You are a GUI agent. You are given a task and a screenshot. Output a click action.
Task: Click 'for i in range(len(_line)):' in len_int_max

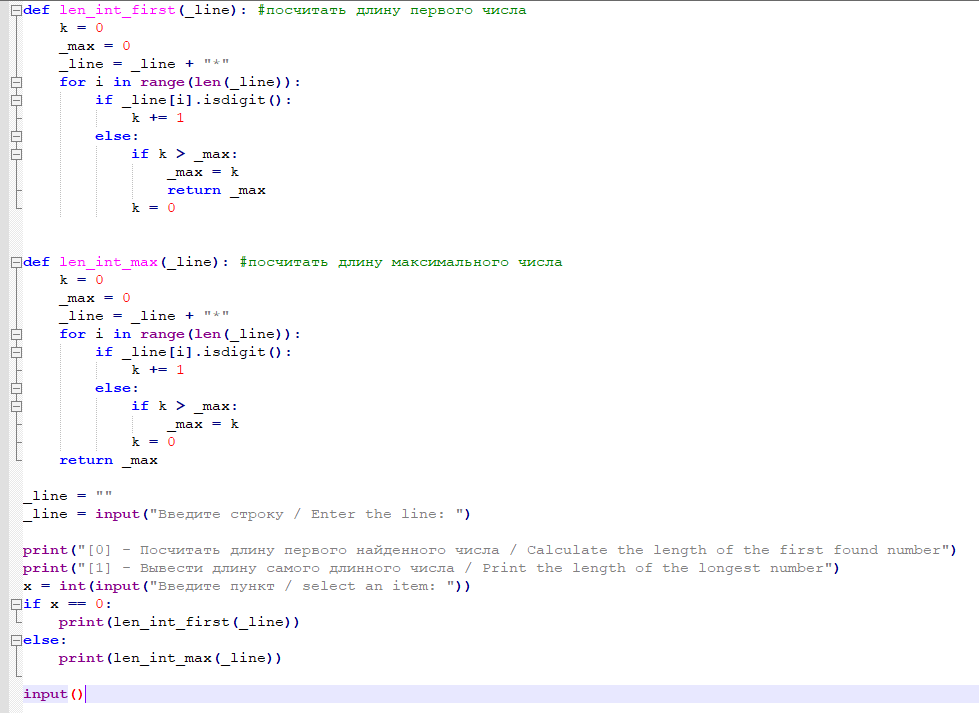pyautogui.click(x=180, y=334)
